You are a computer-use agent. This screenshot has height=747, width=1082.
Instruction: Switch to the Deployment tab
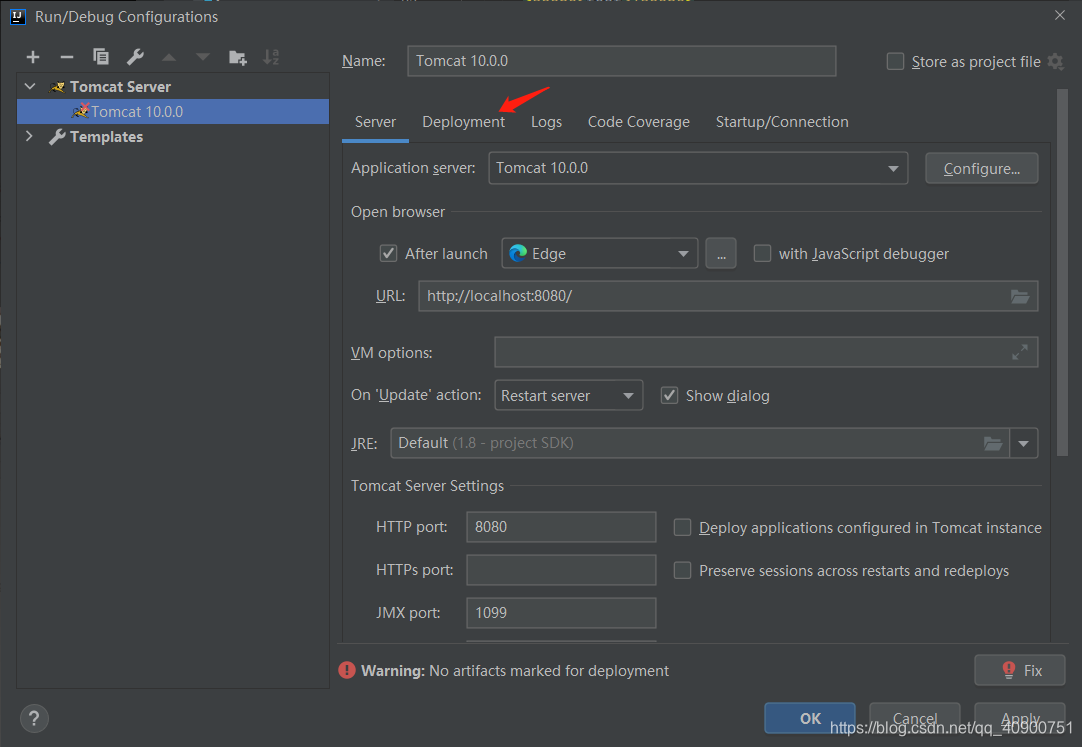pyautogui.click(x=464, y=122)
